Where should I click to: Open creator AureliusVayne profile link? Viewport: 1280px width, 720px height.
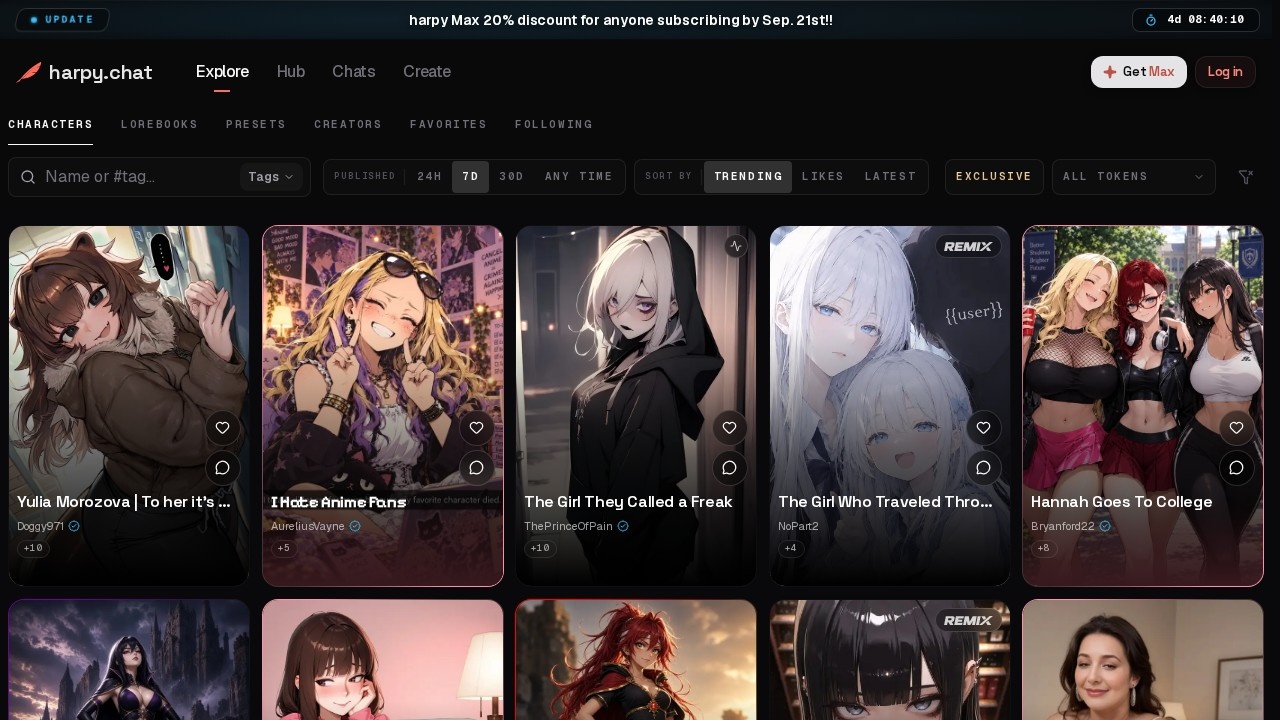coord(308,526)
